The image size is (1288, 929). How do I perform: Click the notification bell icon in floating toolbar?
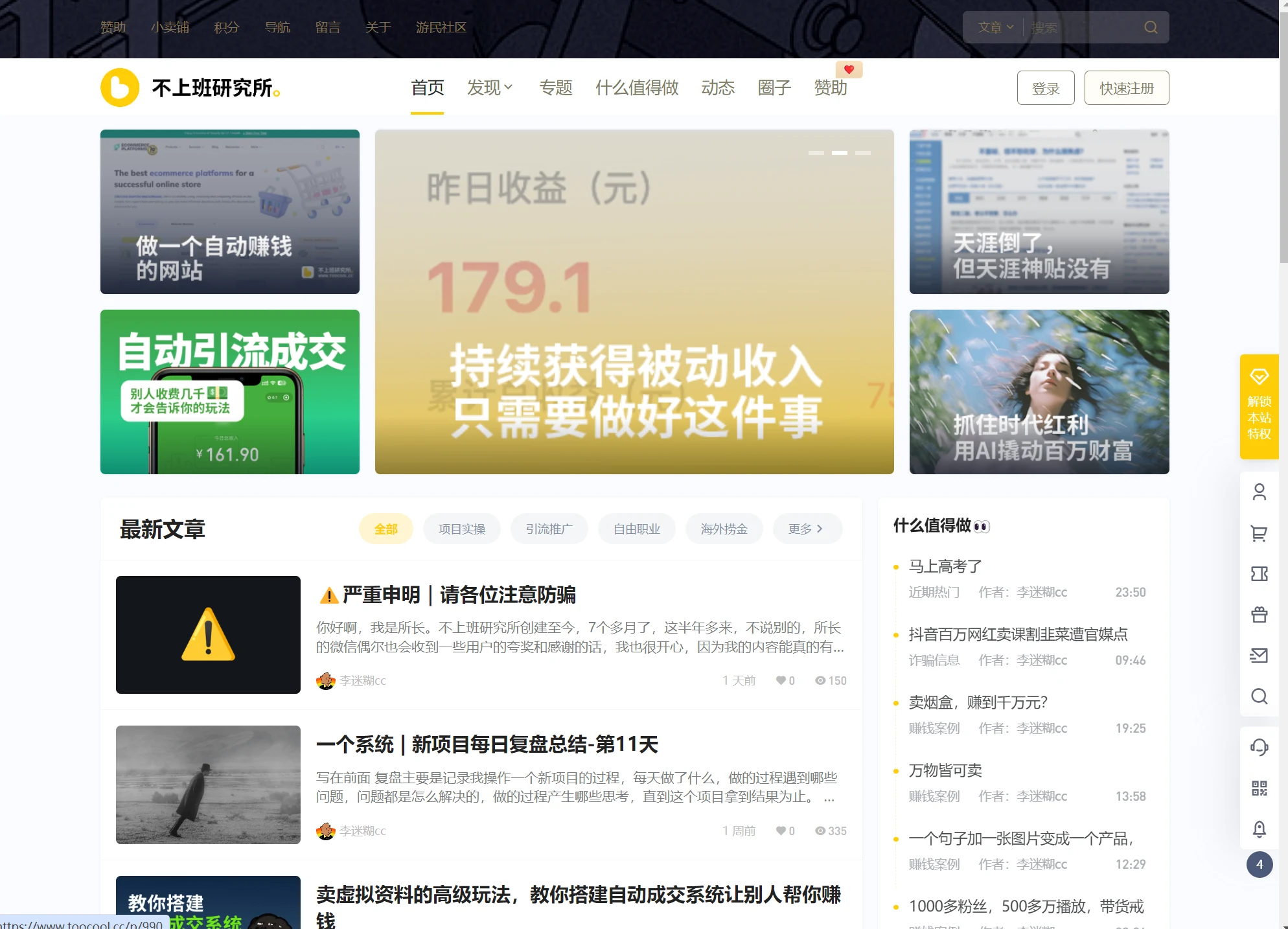pyautogui.click(x=1259, y=829)
